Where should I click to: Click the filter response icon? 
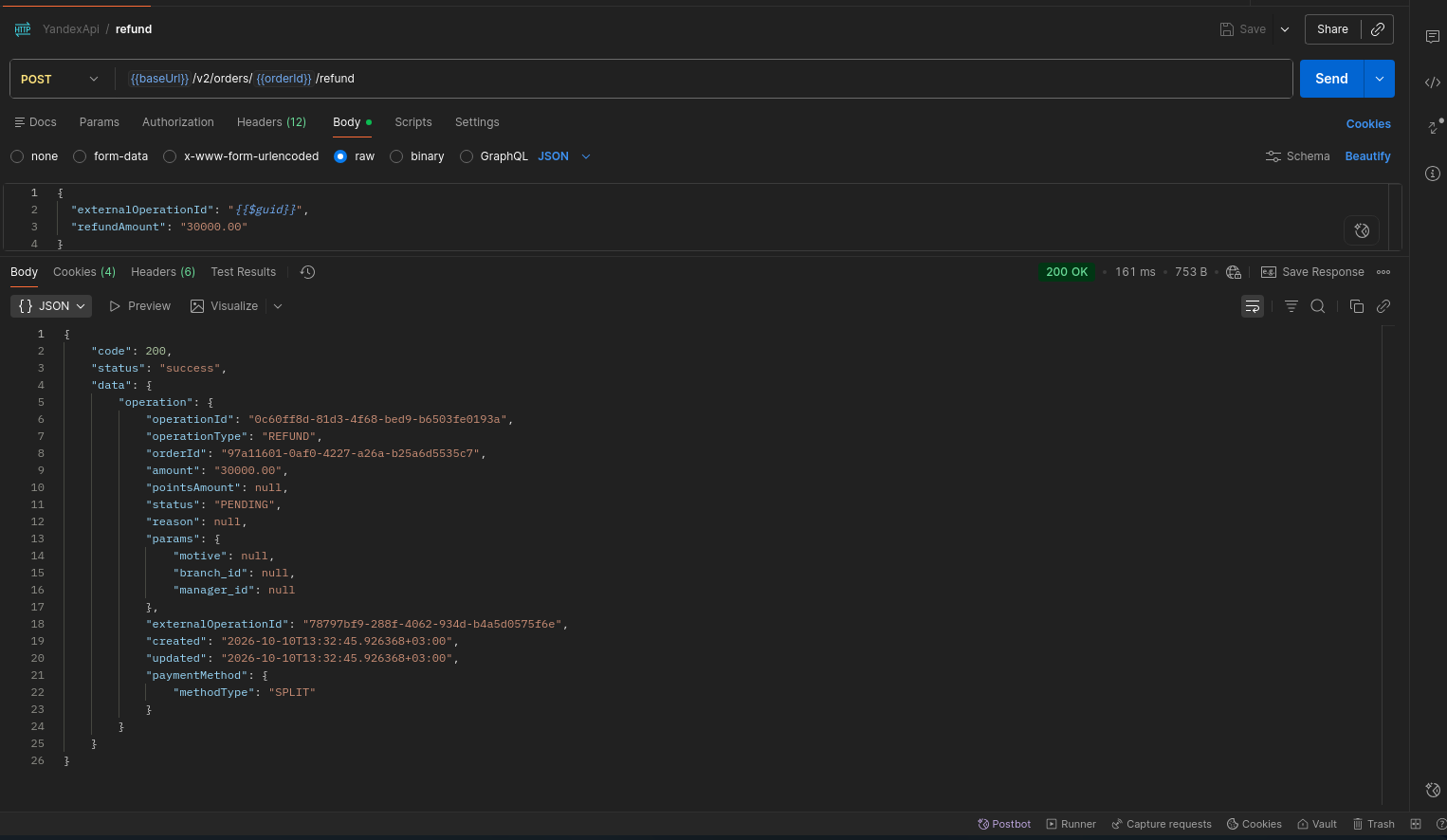[x=1291, y=306]
